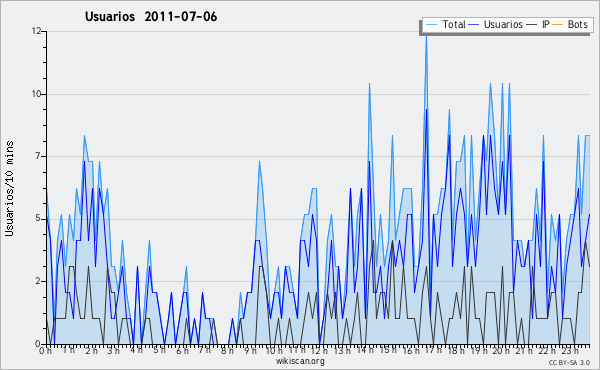Click the x-axis label '10 h'

tap(274, 350)
